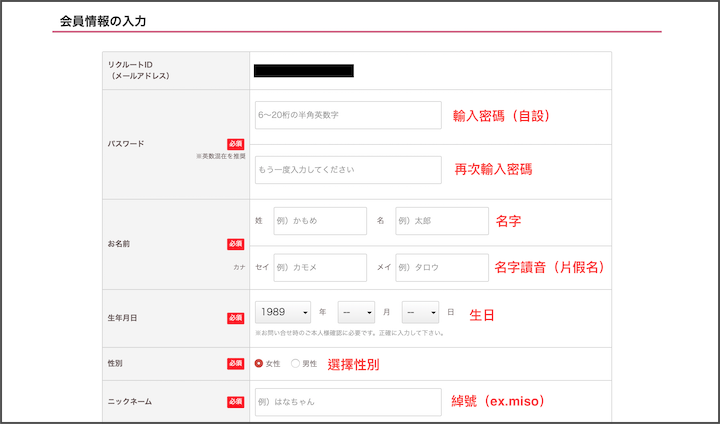Image resolution: width=720 pixels, height=424 pixels.
Task: Select the 女性 radio button
Action: pyautogui.click(x=260, y=364)
